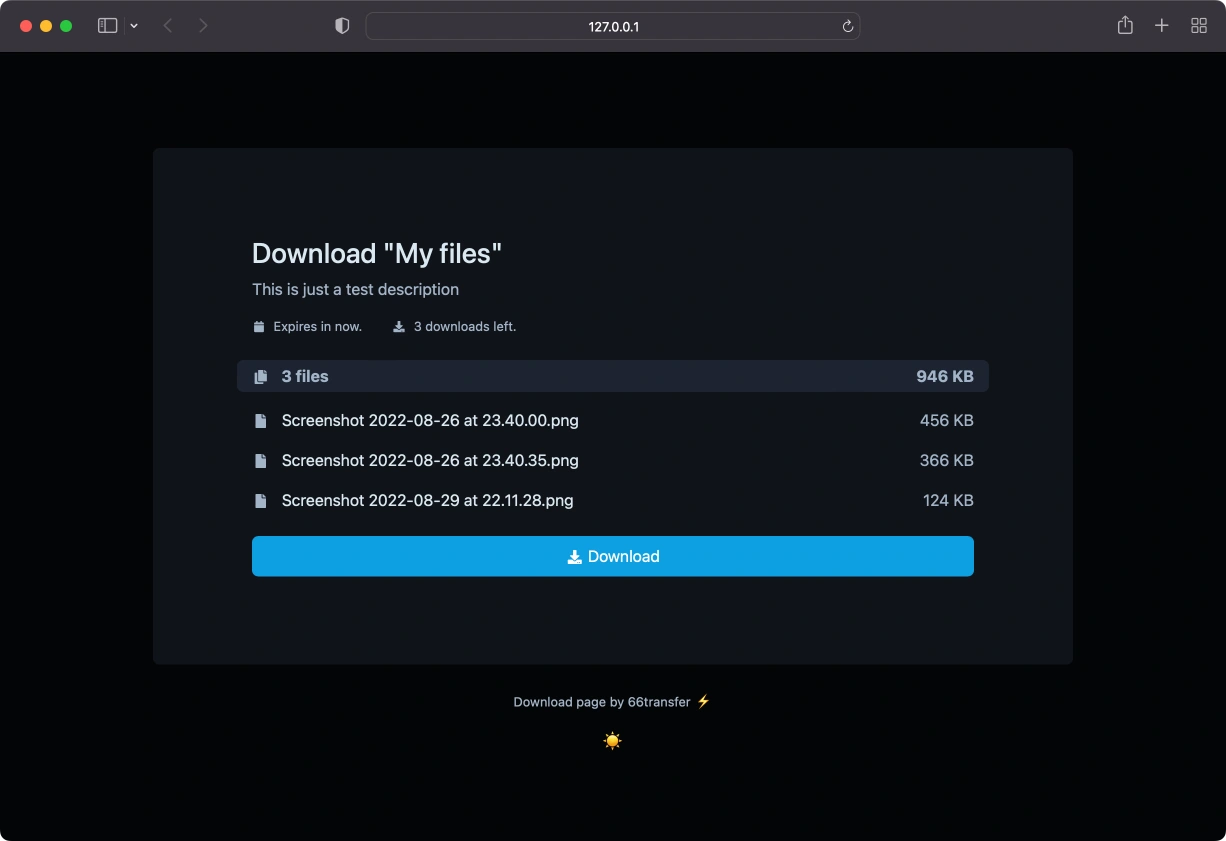The width and height of the screenshot is (1226, 841).
Task: Click the address bar showing 127.0.0.1
Action: [x=612, y=26]
